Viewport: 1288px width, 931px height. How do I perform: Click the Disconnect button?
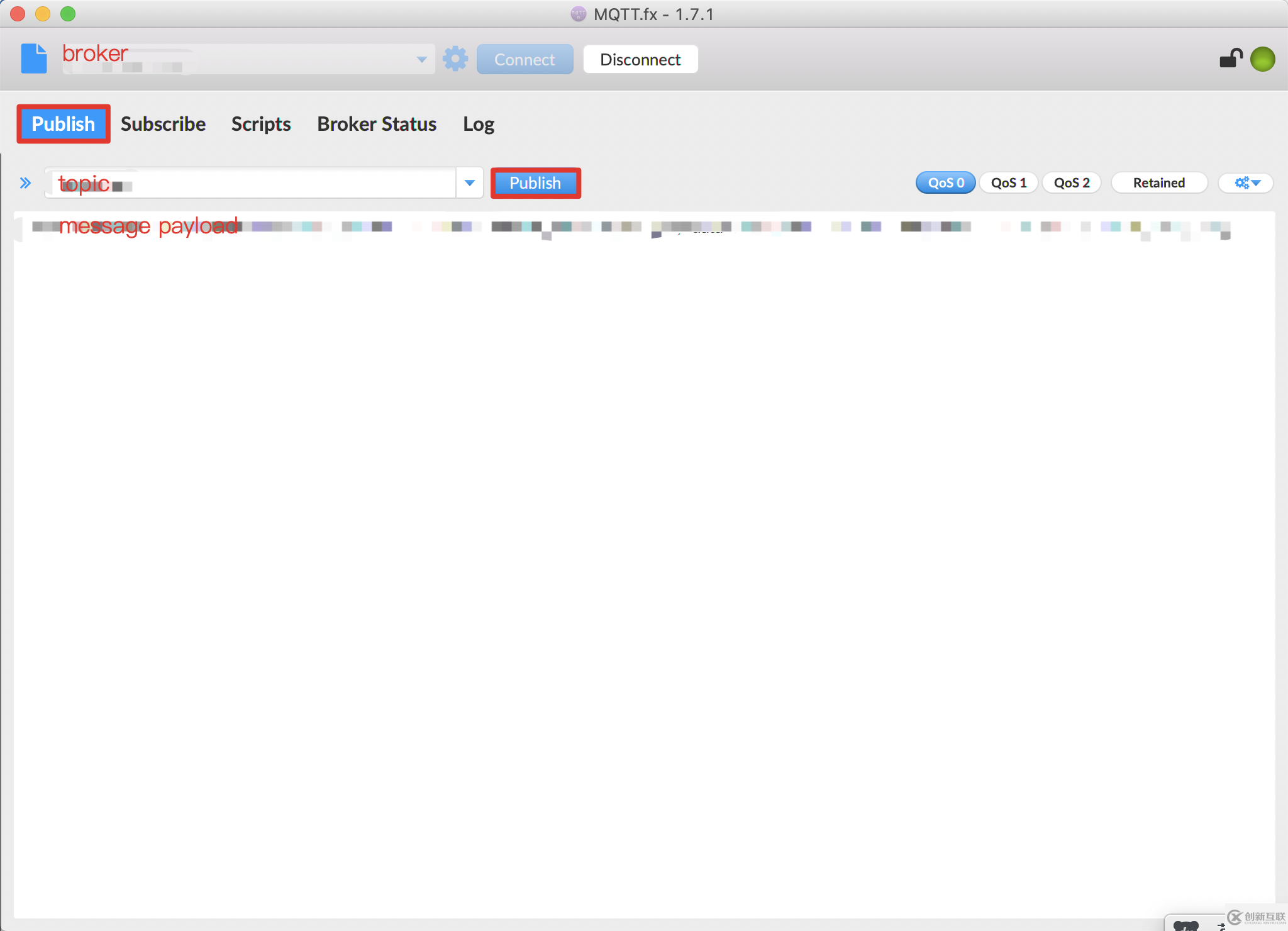click(x=639, y=58)
